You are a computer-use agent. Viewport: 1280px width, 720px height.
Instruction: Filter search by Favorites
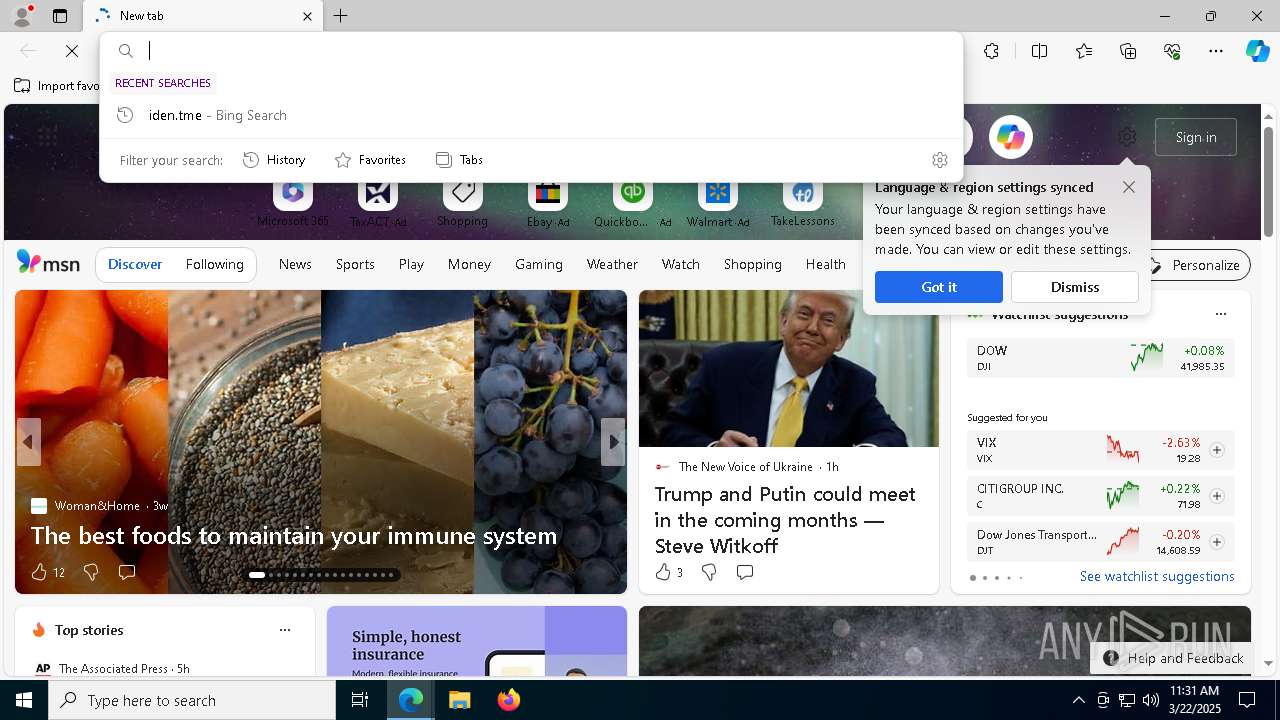click(370, 160)
